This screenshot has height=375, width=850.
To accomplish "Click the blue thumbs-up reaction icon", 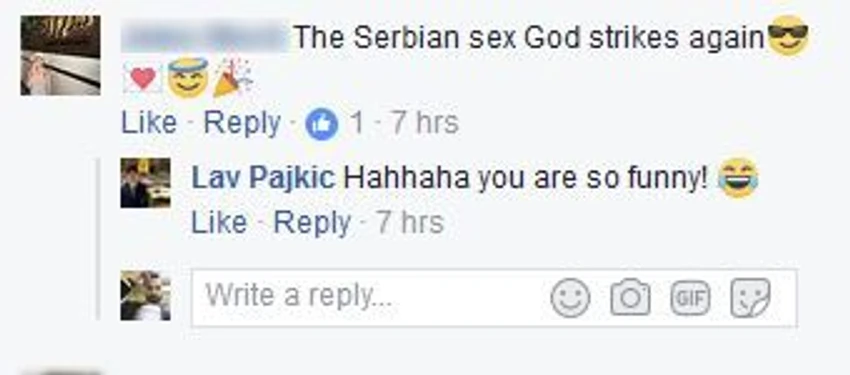I will [321, 125].
